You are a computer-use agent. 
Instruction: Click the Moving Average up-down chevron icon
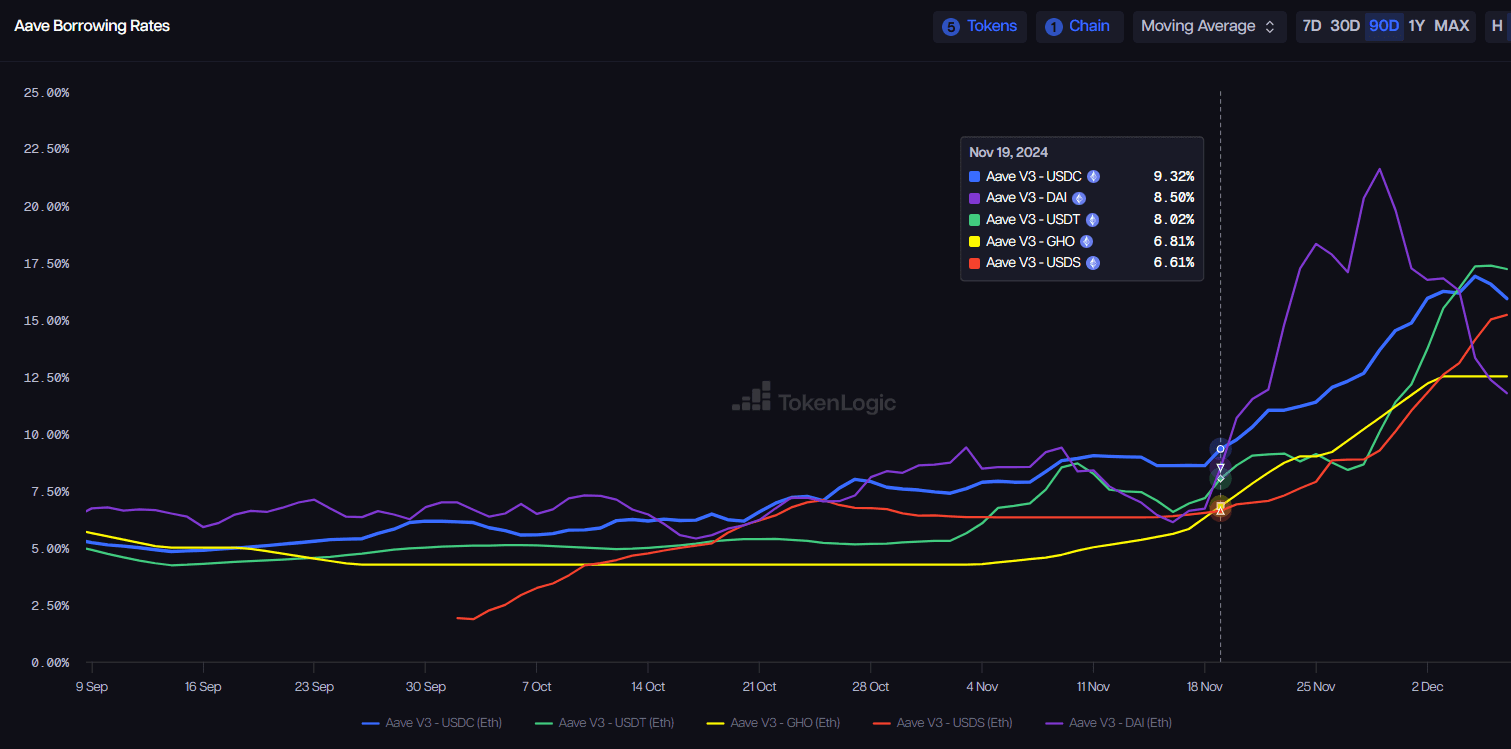coord(1270,27)
